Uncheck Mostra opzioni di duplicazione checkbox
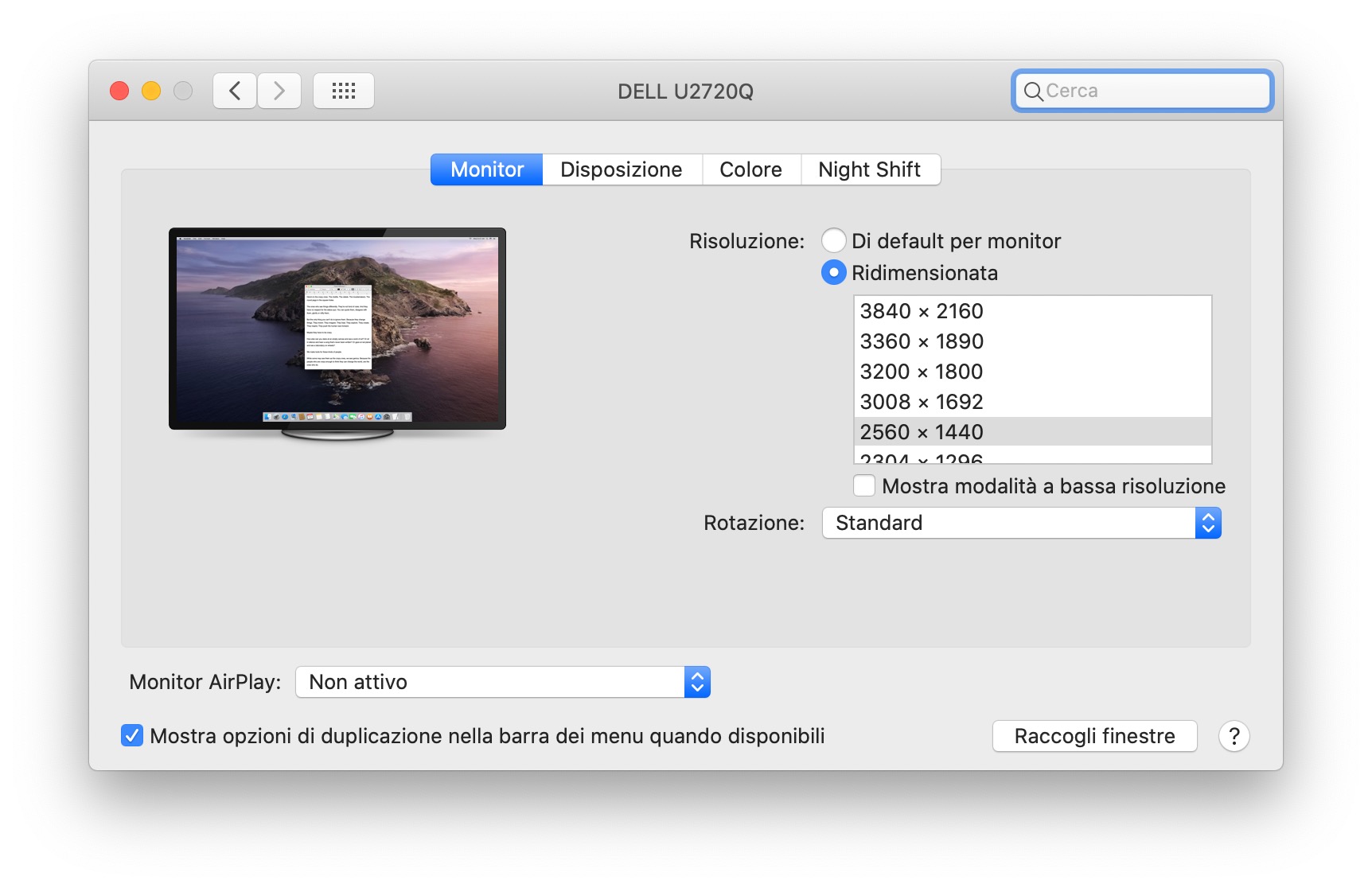 [x=132, y=735]
